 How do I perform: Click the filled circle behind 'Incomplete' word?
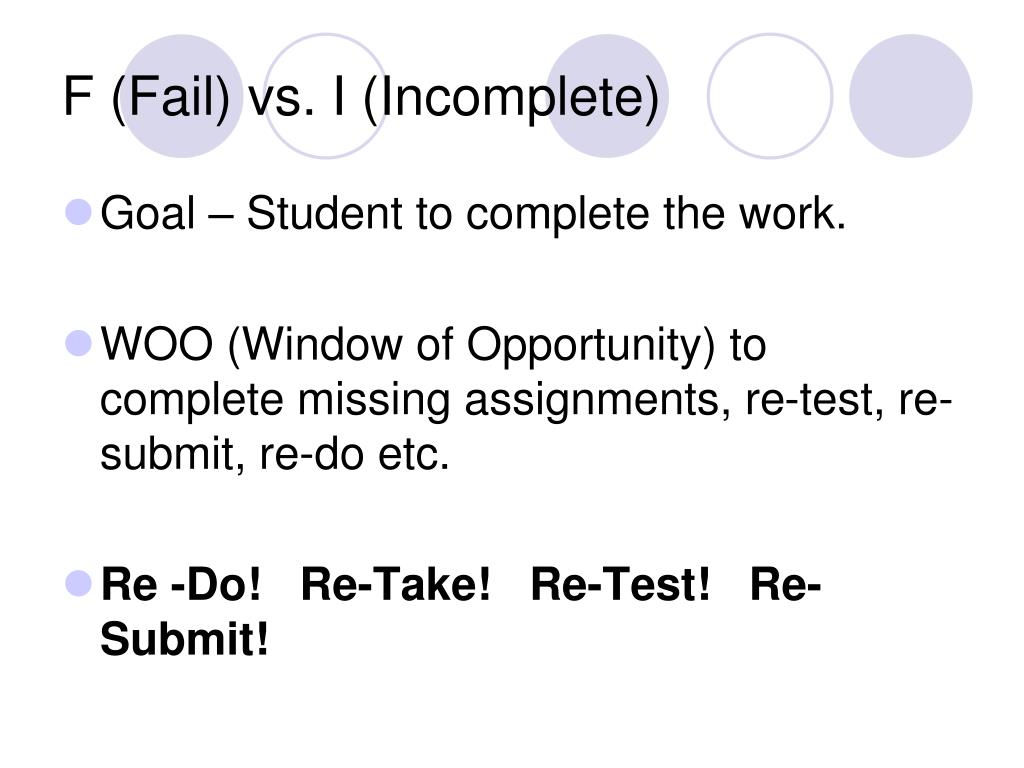coord(607,96)
